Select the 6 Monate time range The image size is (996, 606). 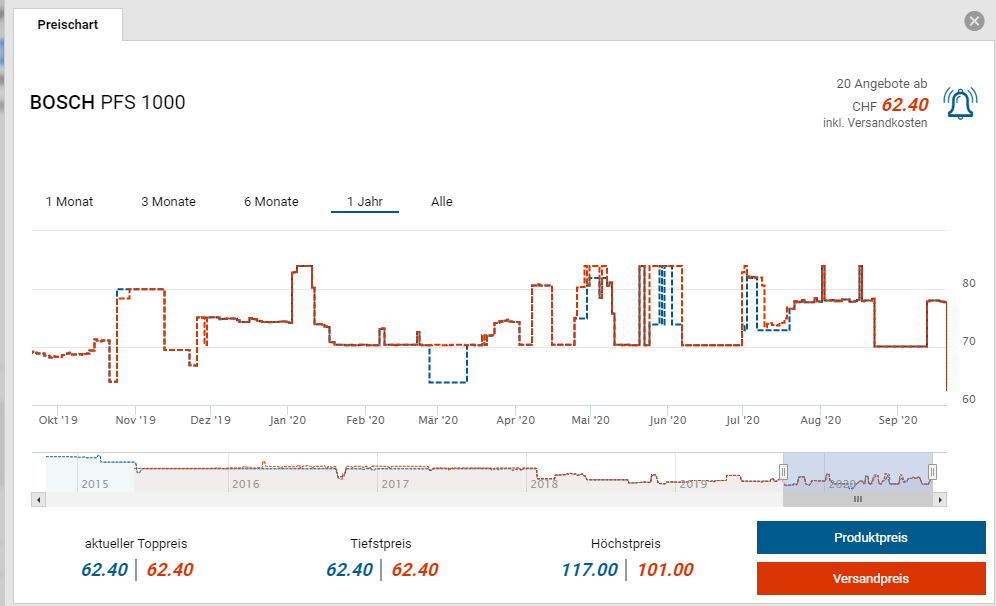click(271, 202)
